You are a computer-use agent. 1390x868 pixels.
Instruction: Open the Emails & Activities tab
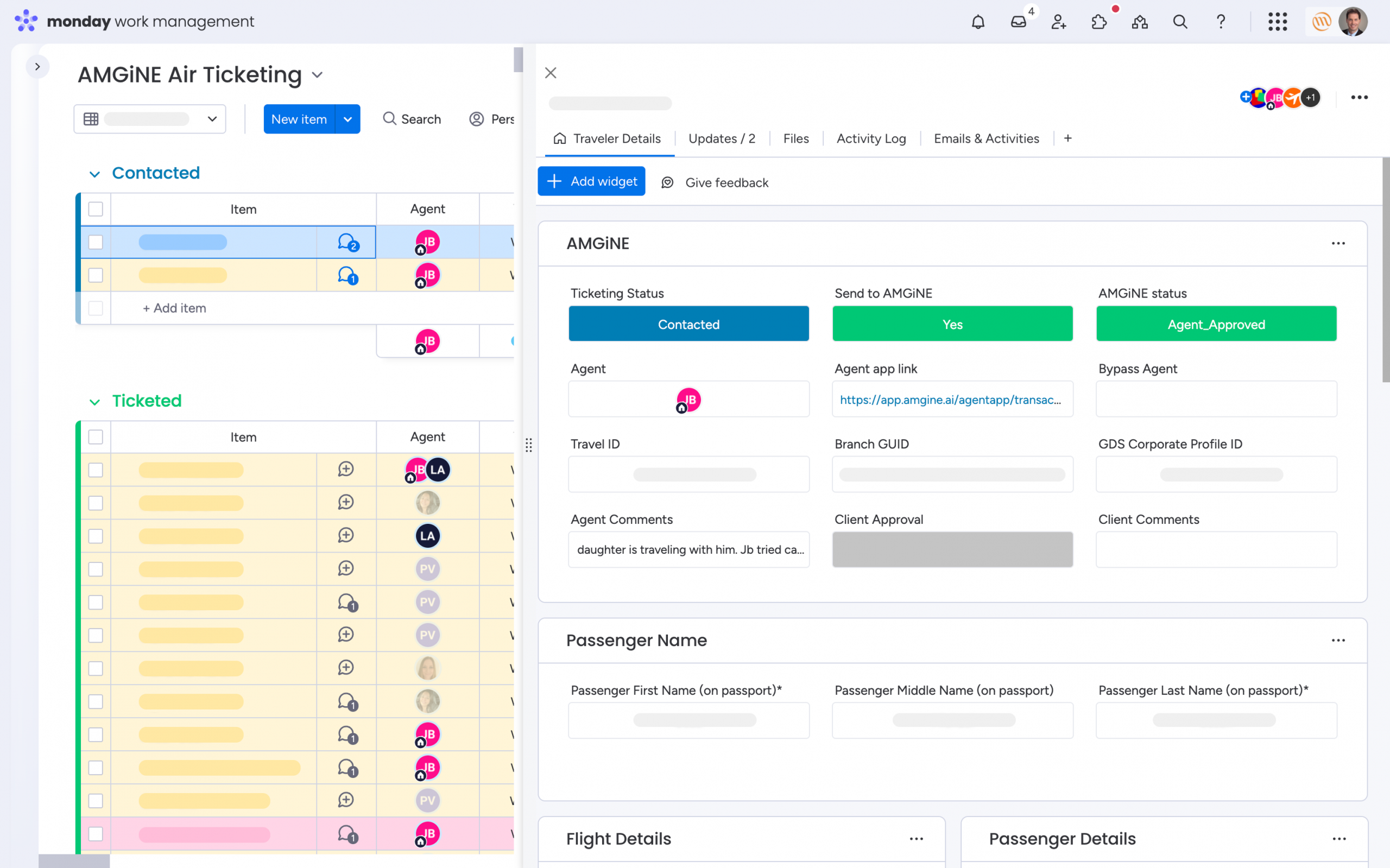coord(987,138)
